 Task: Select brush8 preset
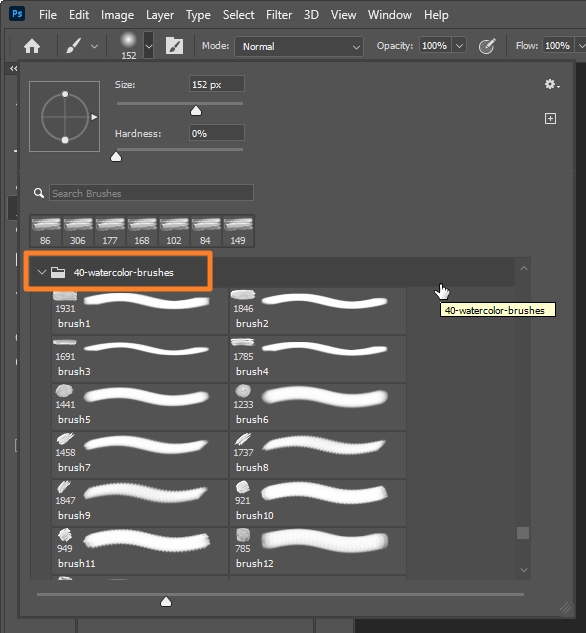tap(318, 455)
